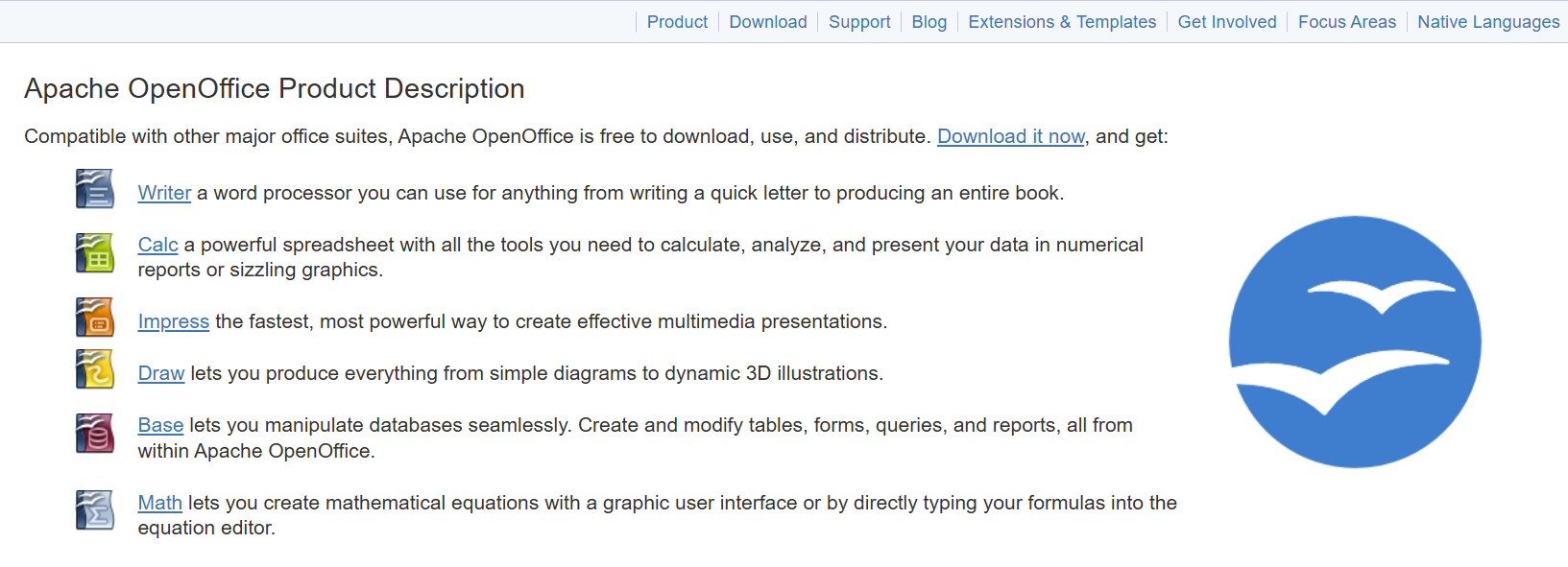Open the Writer text link
The width and height of the screenshot is (1568, 567).
pos(164,193)
